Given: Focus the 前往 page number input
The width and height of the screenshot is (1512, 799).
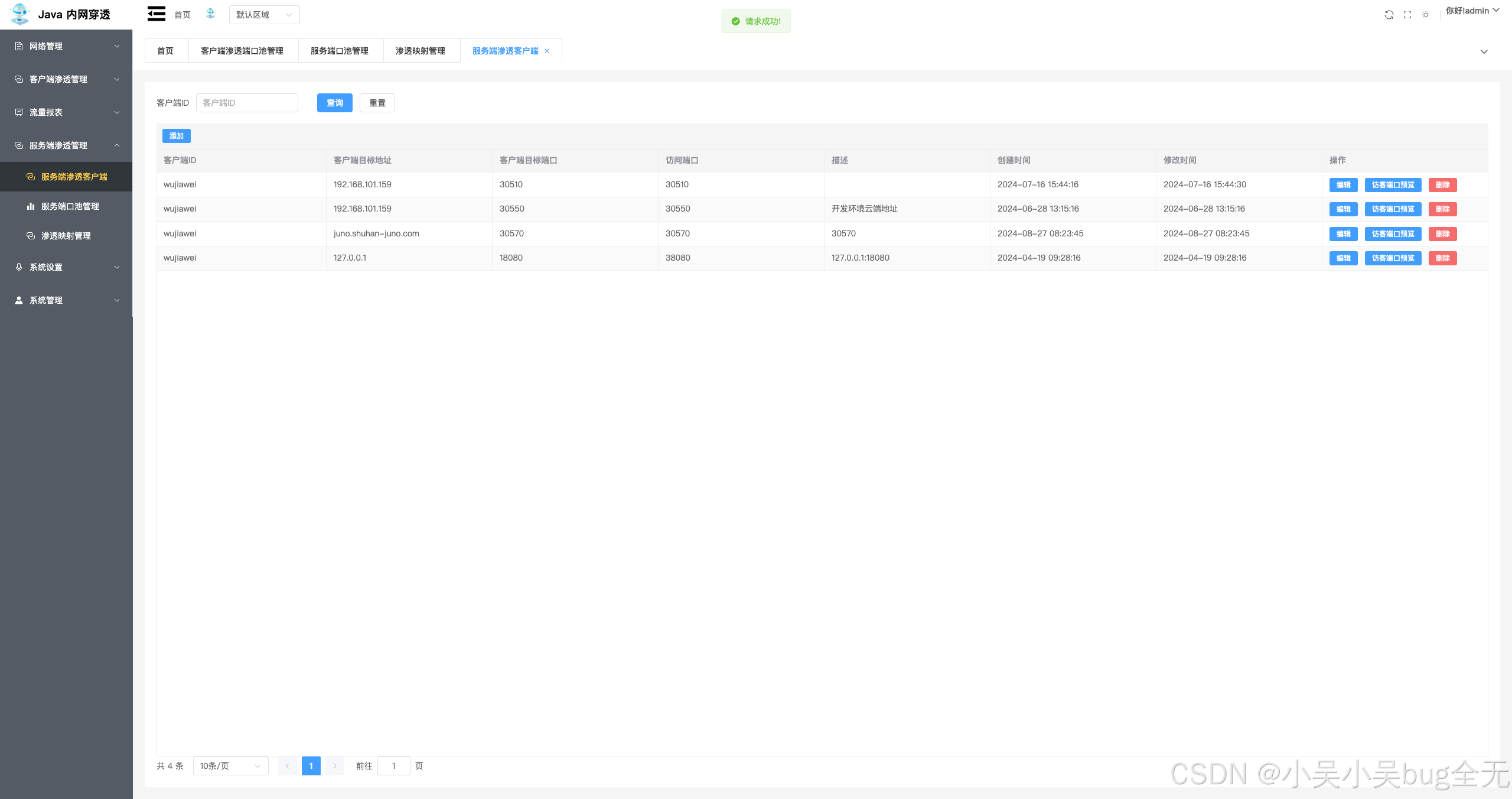Looking at the screenshot, I should point(394,766).
